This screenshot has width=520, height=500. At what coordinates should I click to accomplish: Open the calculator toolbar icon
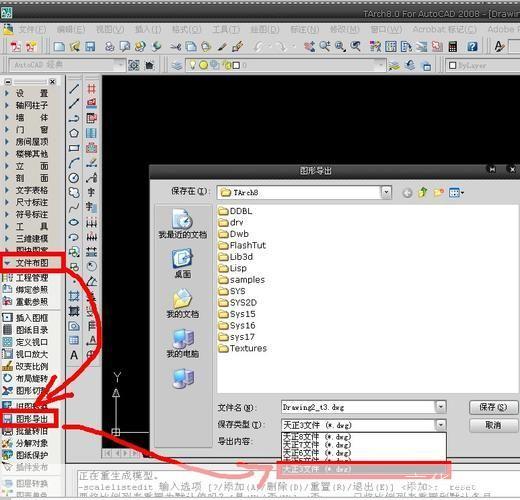pyautogui.click(x=453, y=46)
